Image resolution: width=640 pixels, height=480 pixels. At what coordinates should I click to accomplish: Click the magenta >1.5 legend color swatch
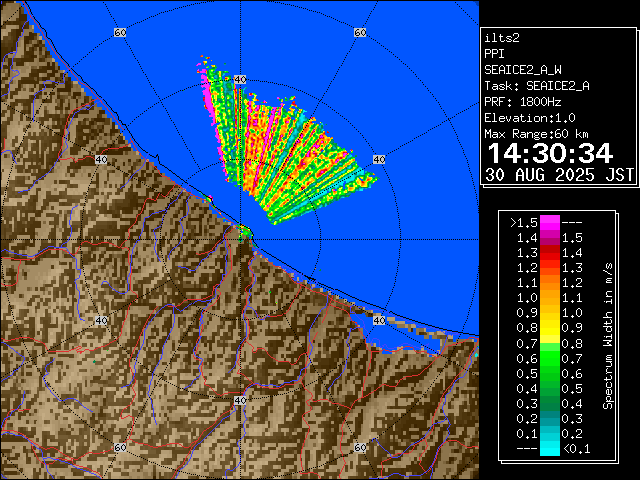[549, 222]
